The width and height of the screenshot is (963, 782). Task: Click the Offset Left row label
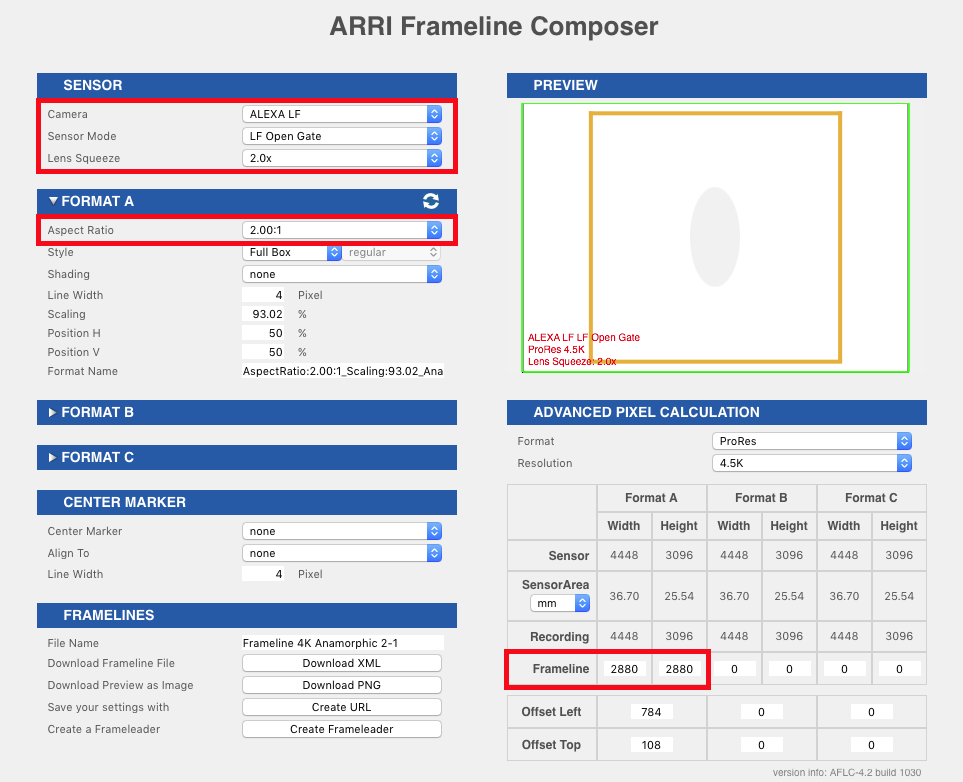point(552,712)
